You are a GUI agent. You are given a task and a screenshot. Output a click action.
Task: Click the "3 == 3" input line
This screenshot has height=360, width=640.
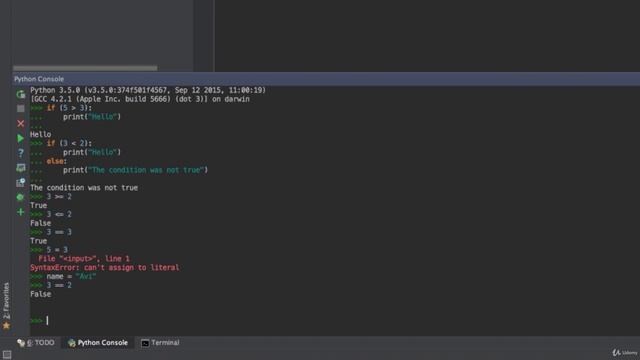point(59,232)
